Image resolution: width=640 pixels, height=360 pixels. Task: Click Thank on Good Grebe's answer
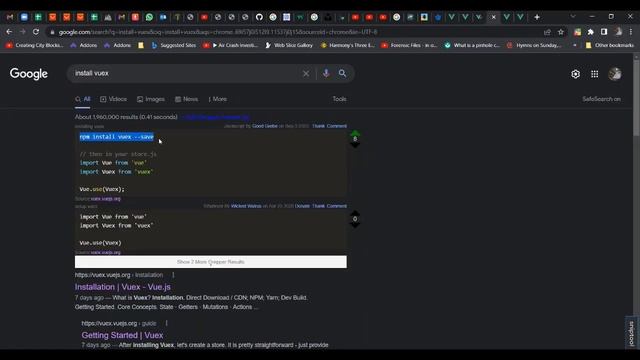318,126
